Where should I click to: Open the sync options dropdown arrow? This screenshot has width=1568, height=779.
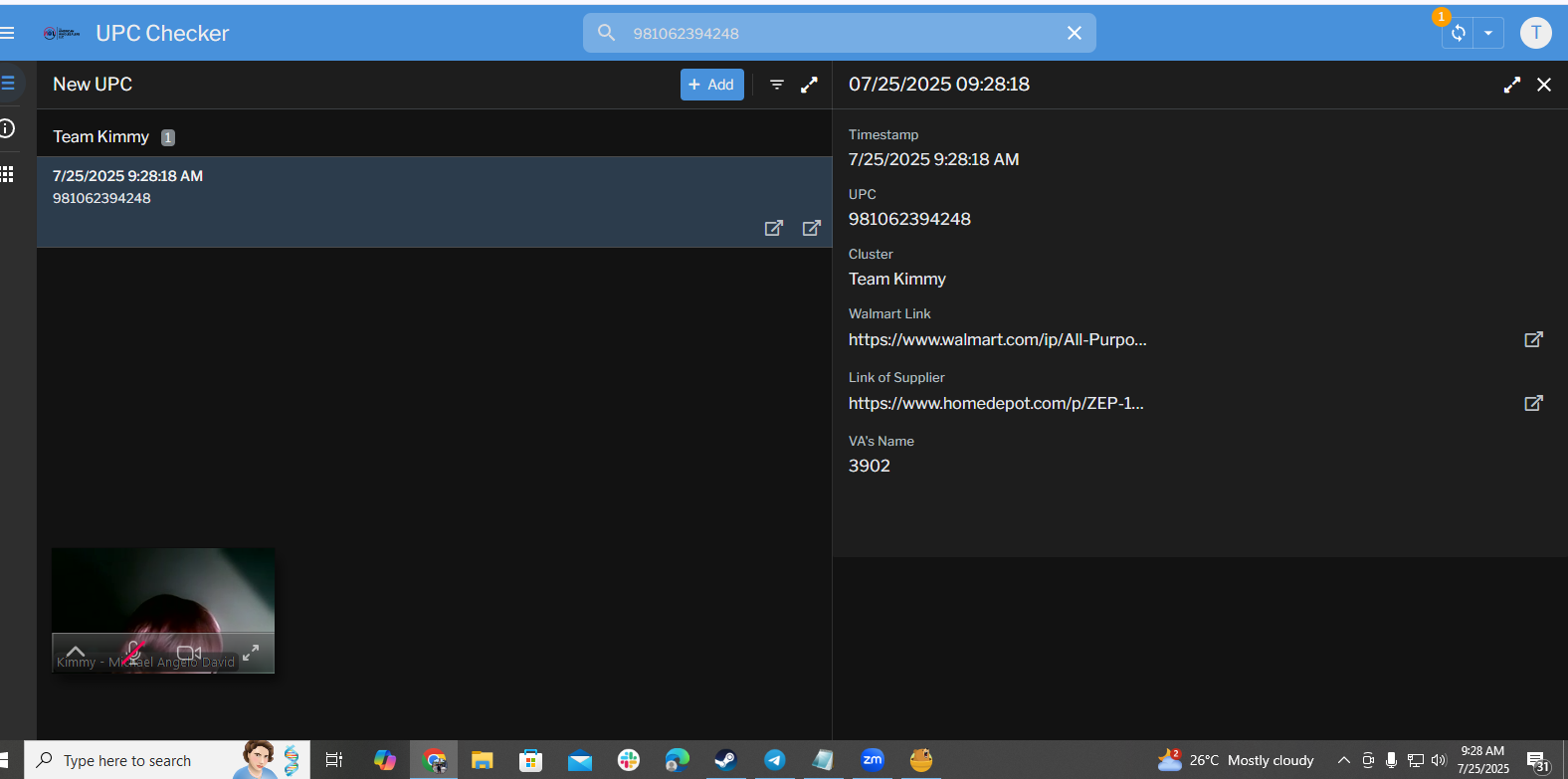pos(1488,33)
